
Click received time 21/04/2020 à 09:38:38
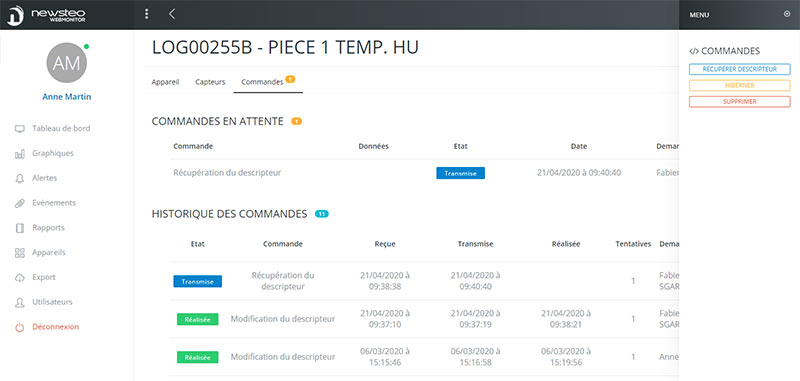click(x=385, y=281)
